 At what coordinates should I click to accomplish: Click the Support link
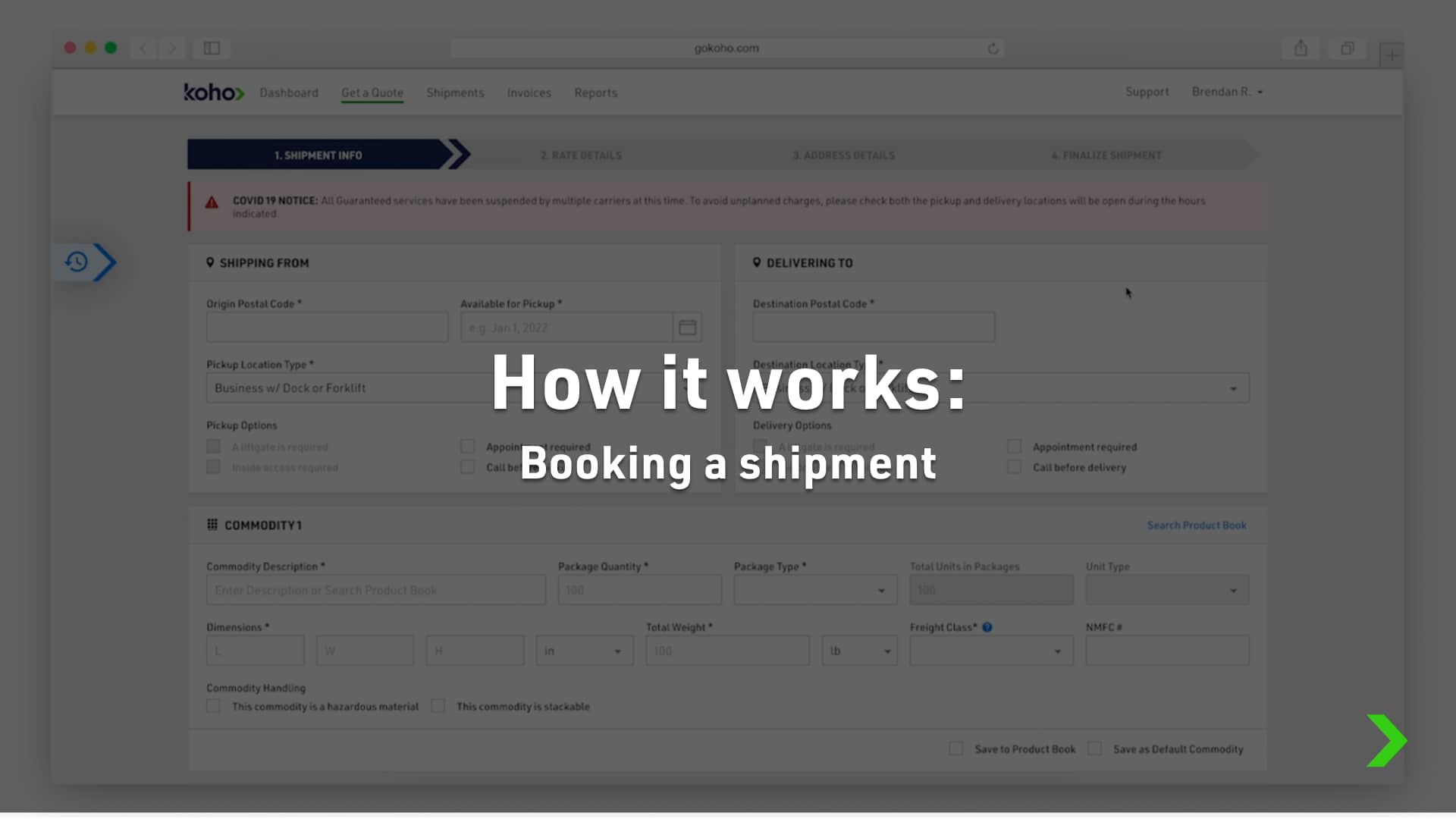click(x=1147, y=92)
